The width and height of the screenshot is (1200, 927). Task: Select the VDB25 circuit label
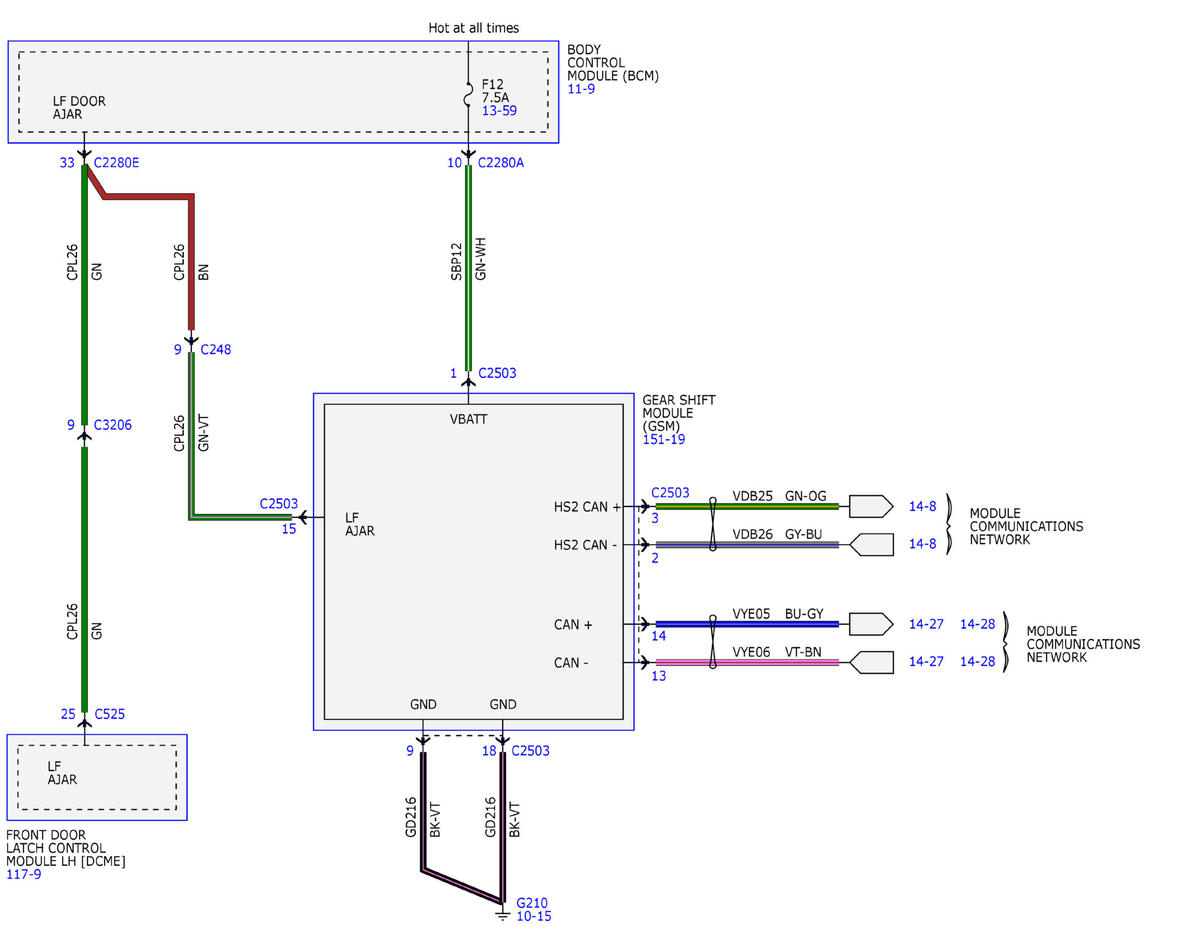(x=753, y=496)
